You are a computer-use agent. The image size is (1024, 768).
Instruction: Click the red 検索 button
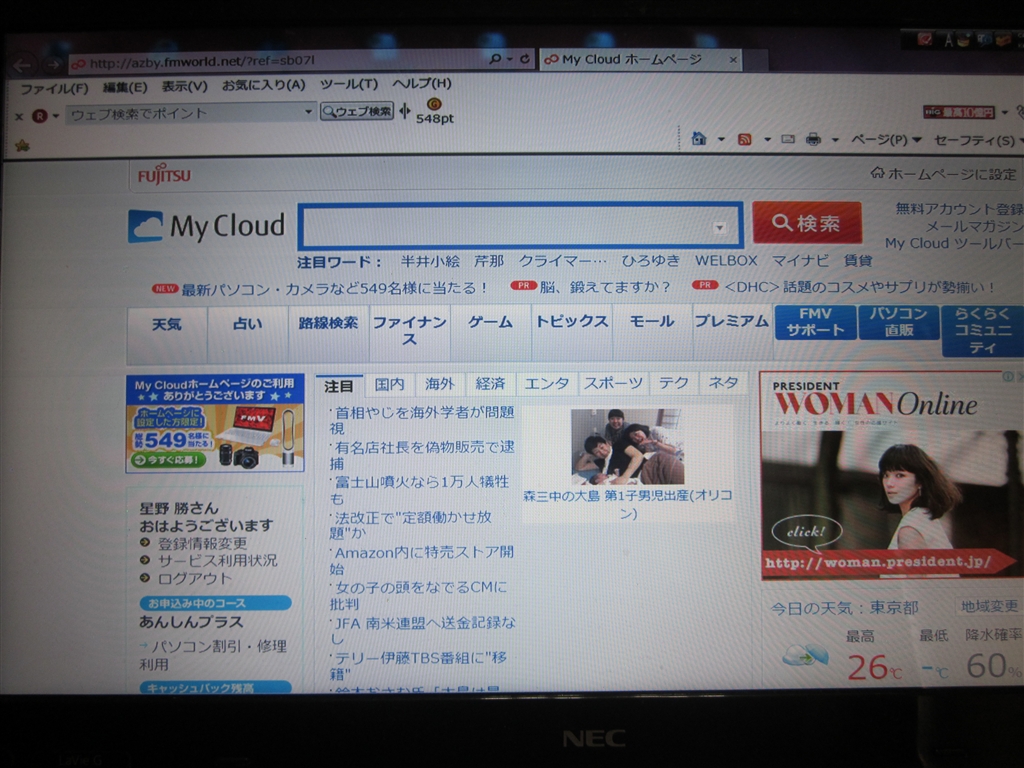point(807,223)
